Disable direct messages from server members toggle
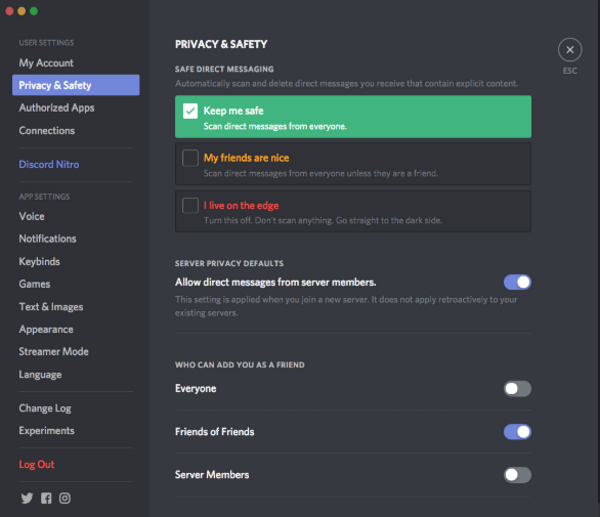Viewport: 600px width, 517px height. [x=517, y=282]
